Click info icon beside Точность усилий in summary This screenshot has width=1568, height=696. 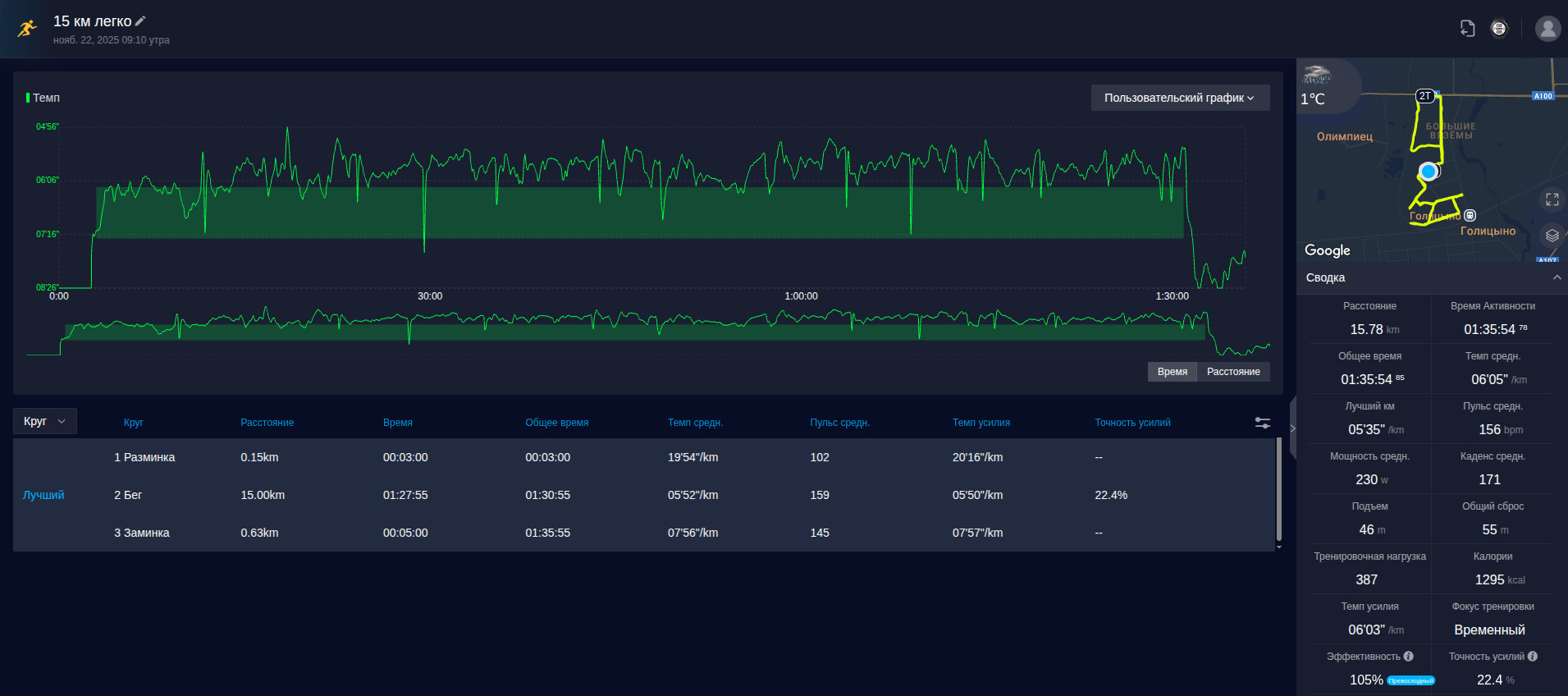click(1533, 657)
